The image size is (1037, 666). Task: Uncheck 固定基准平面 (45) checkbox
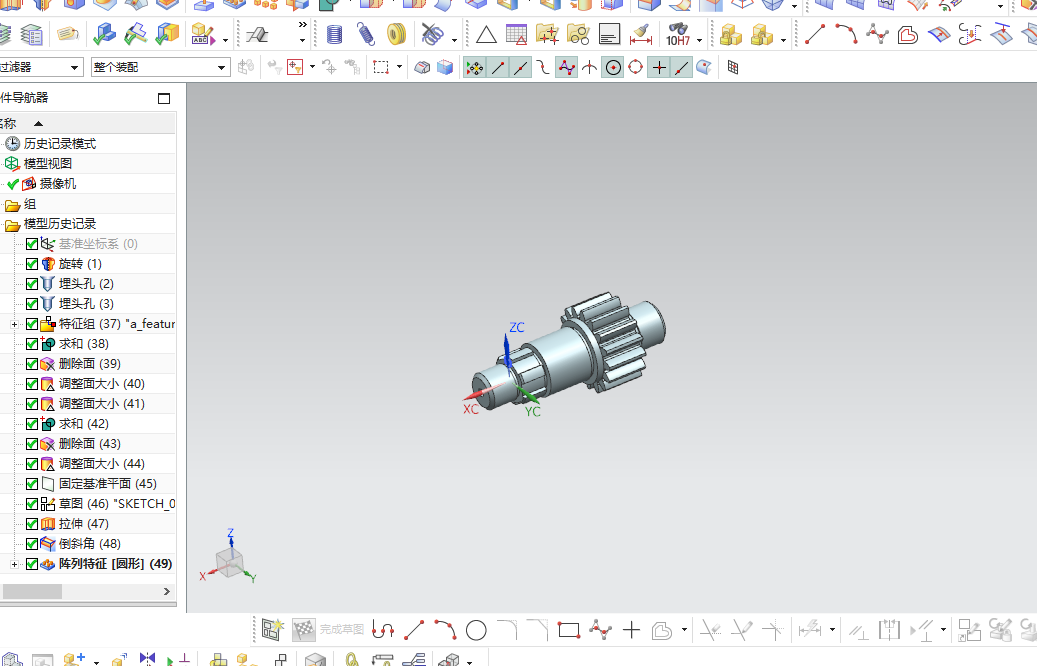(32, 483)
